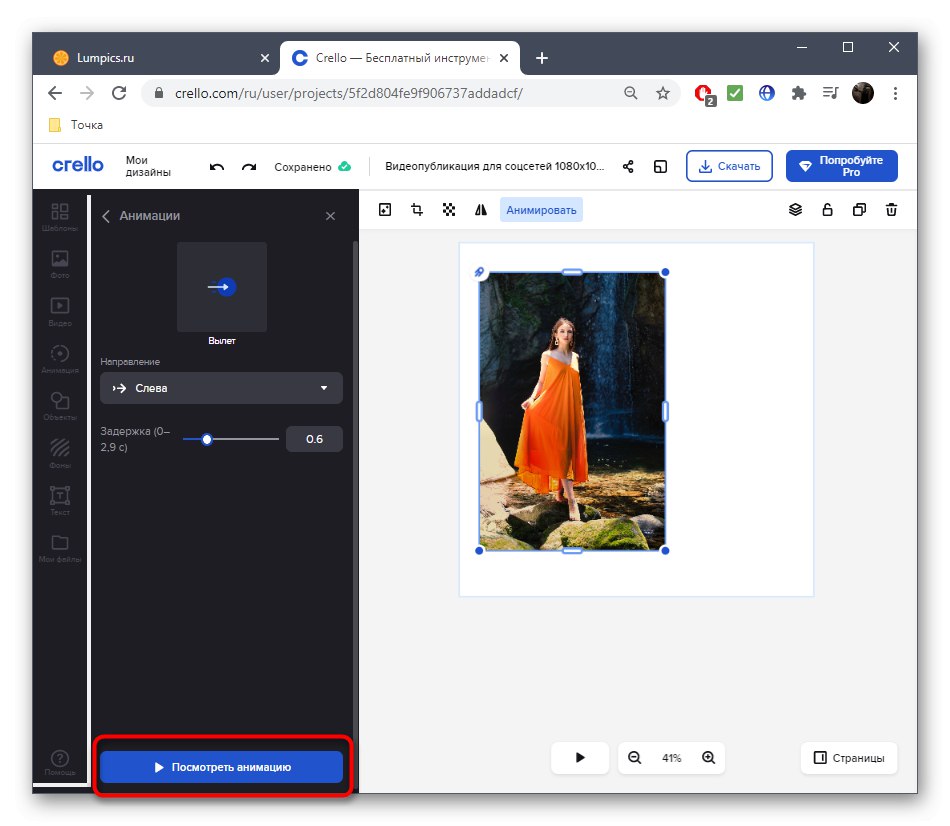Click the share design icon
The image size is (950, 826).
(x=629, y=167)
